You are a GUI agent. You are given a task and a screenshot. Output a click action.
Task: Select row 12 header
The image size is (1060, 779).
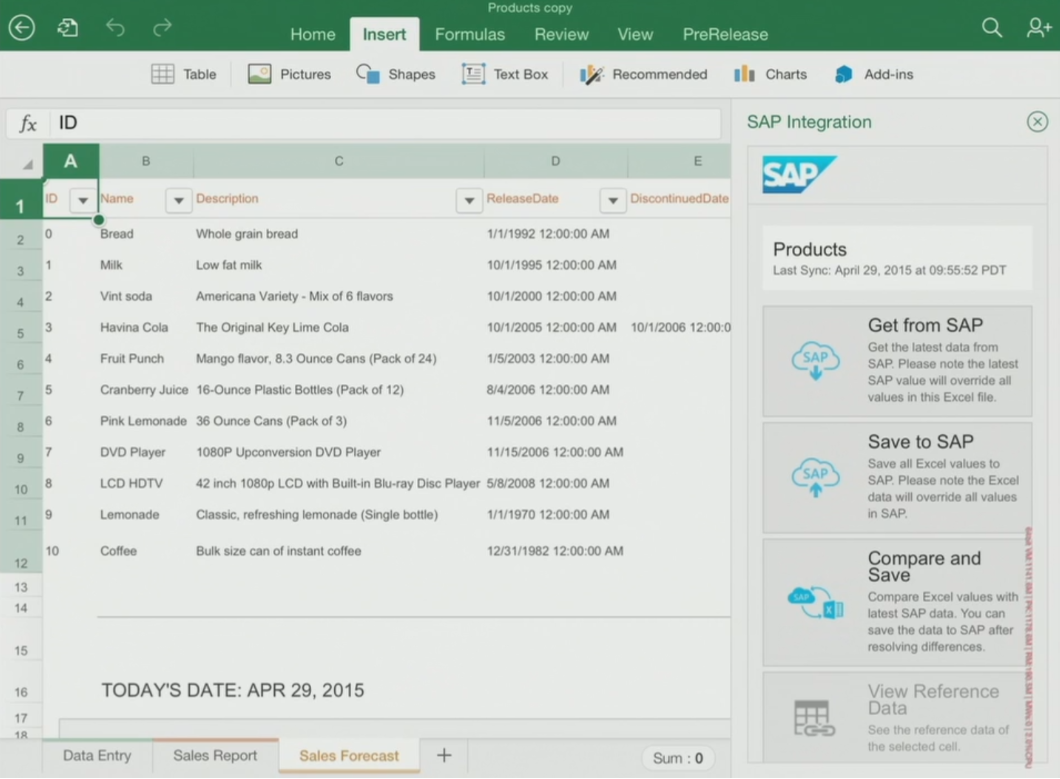[x=21, y=554]
